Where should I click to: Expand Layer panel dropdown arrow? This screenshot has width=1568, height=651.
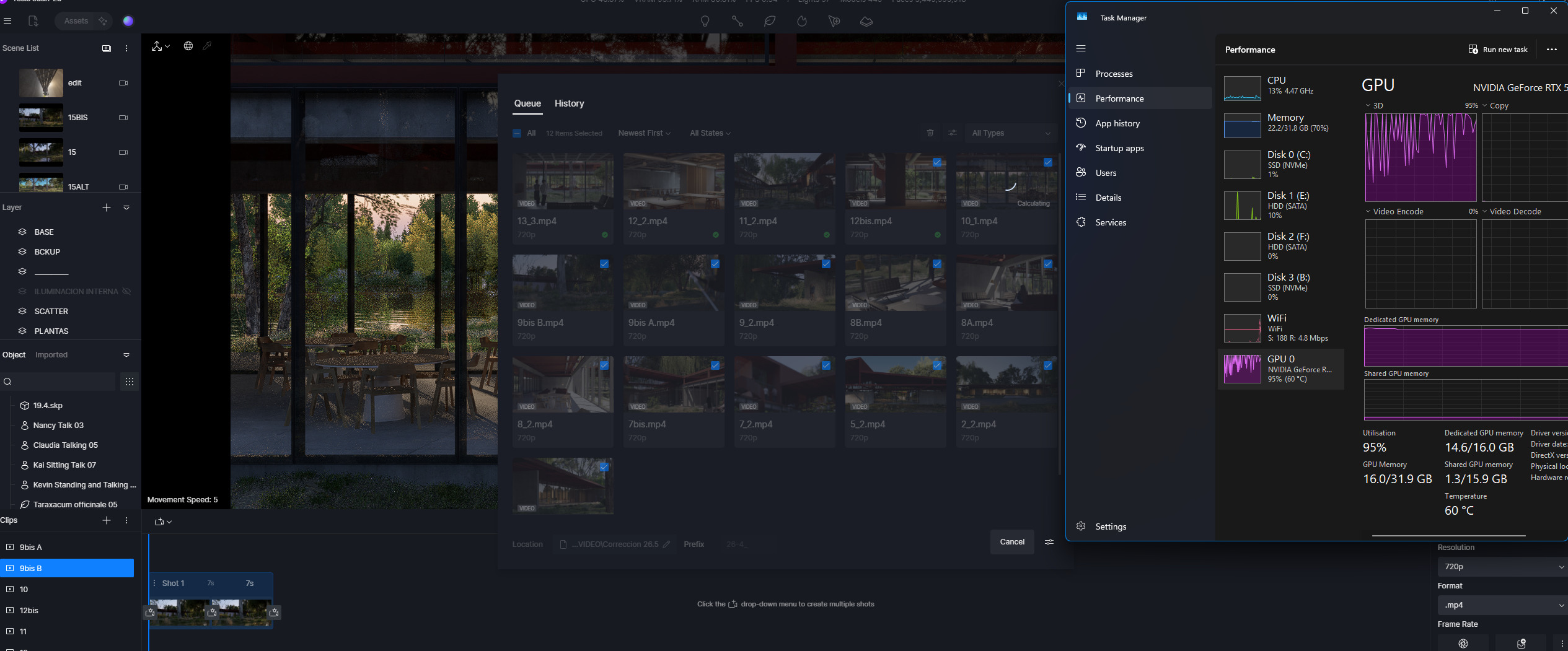(x=126, y=208)
